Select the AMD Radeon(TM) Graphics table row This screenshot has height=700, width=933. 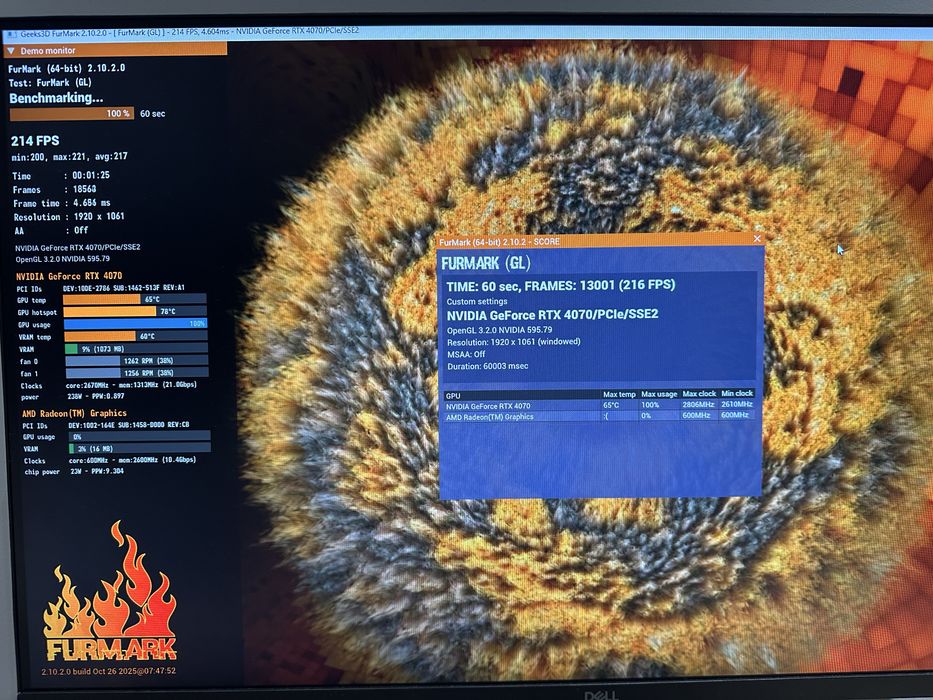tap(599, 415)
